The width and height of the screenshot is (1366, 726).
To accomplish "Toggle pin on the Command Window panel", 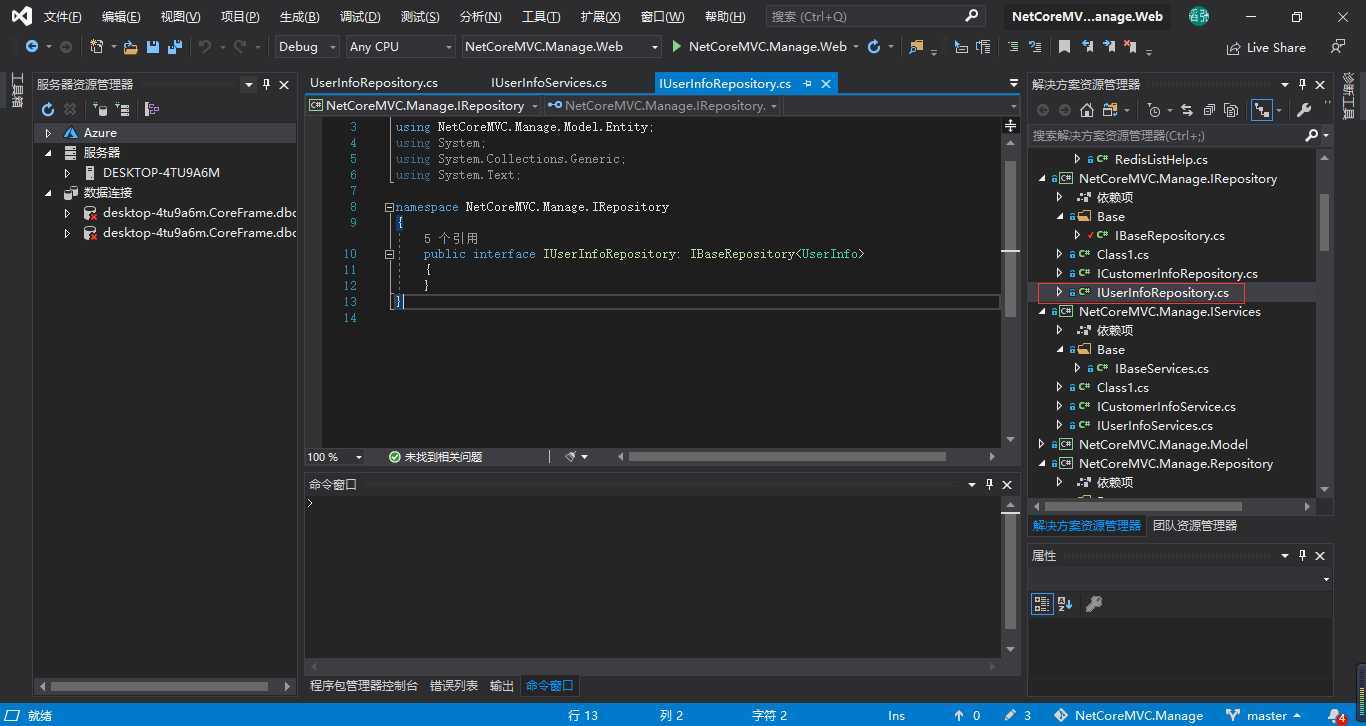I will click(990, 484).
